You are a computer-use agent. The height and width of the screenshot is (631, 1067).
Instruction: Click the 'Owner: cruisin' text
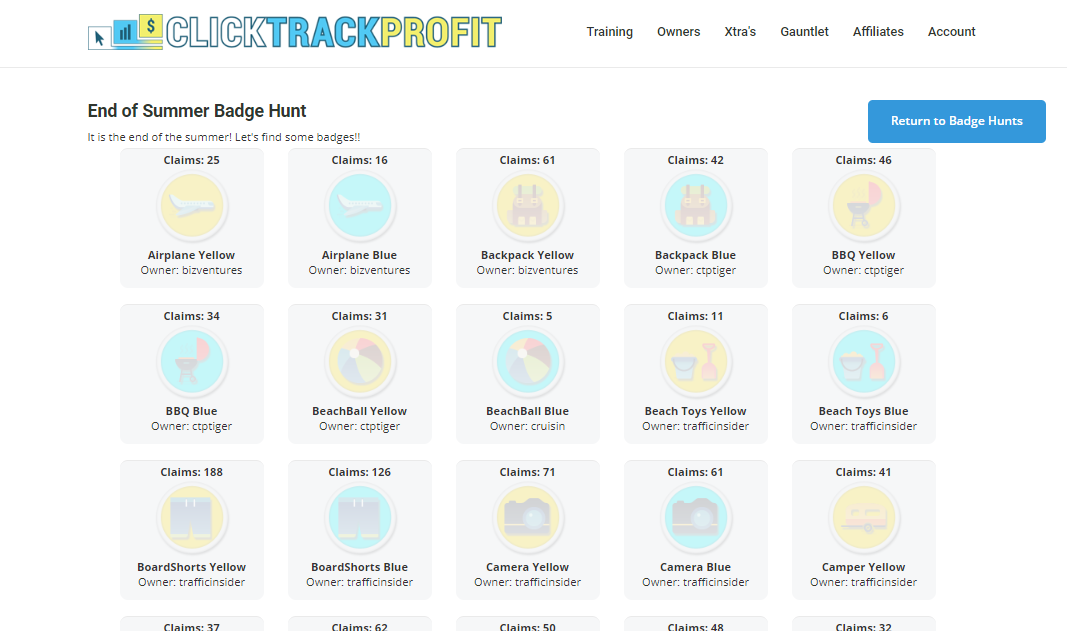(527, 426)
